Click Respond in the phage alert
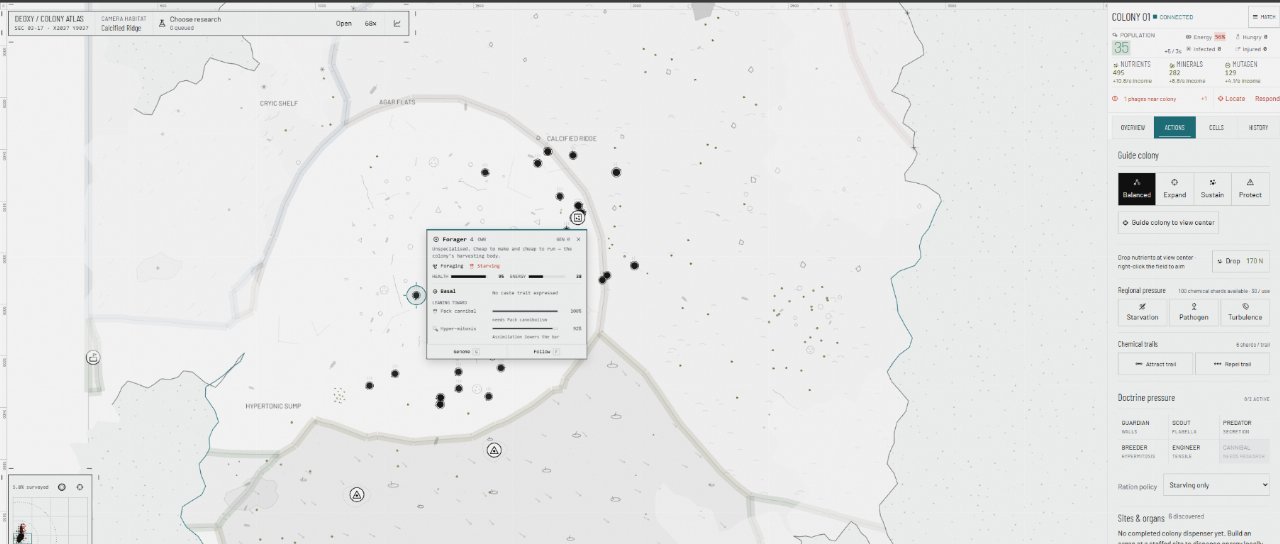The width and height of the screenshot is (1280, 544). point(1266,98)
